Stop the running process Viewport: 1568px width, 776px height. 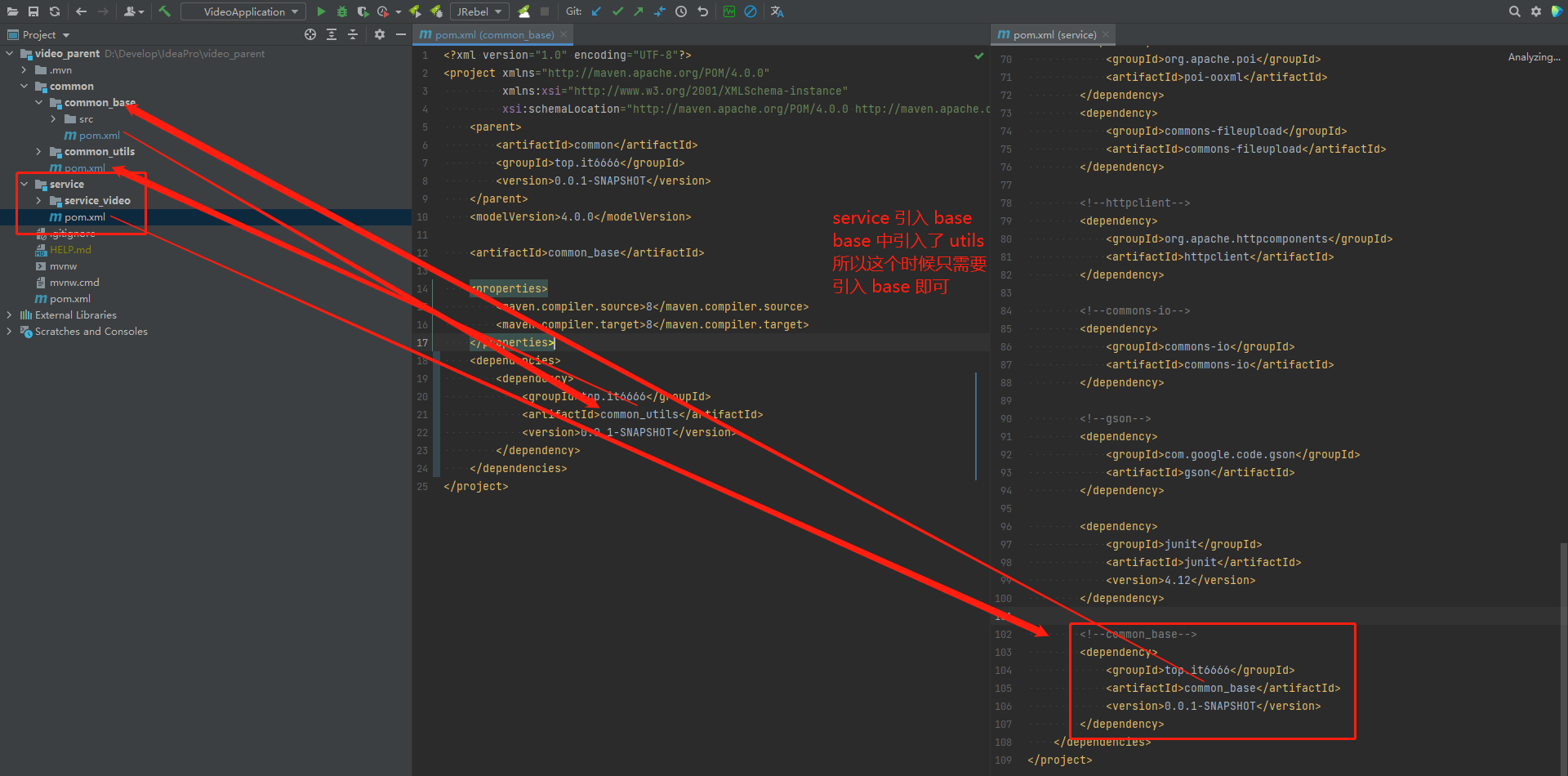pos(545,11)
